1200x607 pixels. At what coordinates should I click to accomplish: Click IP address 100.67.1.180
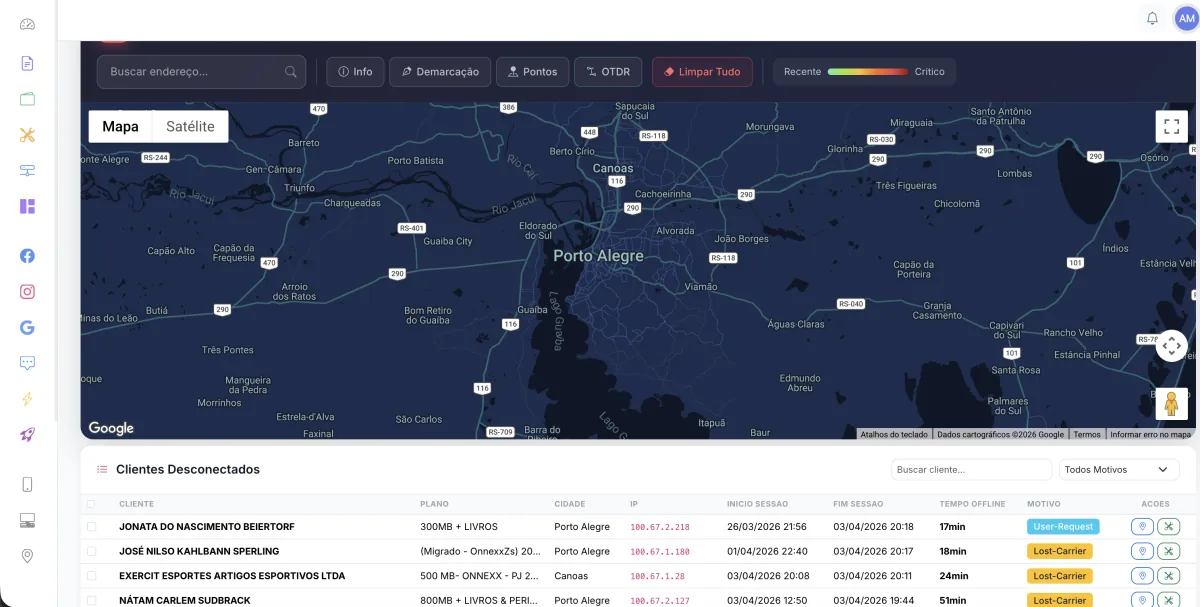click(x=660, y=552)
